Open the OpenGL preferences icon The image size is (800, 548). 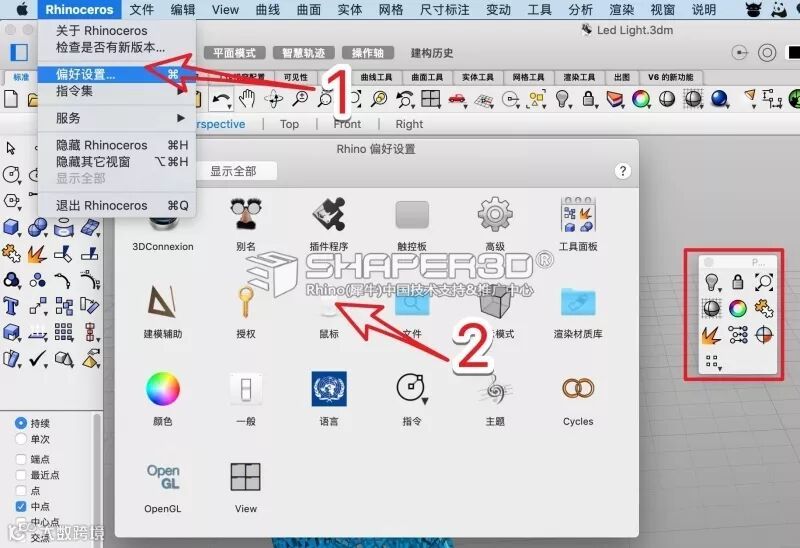pos(163,477)
